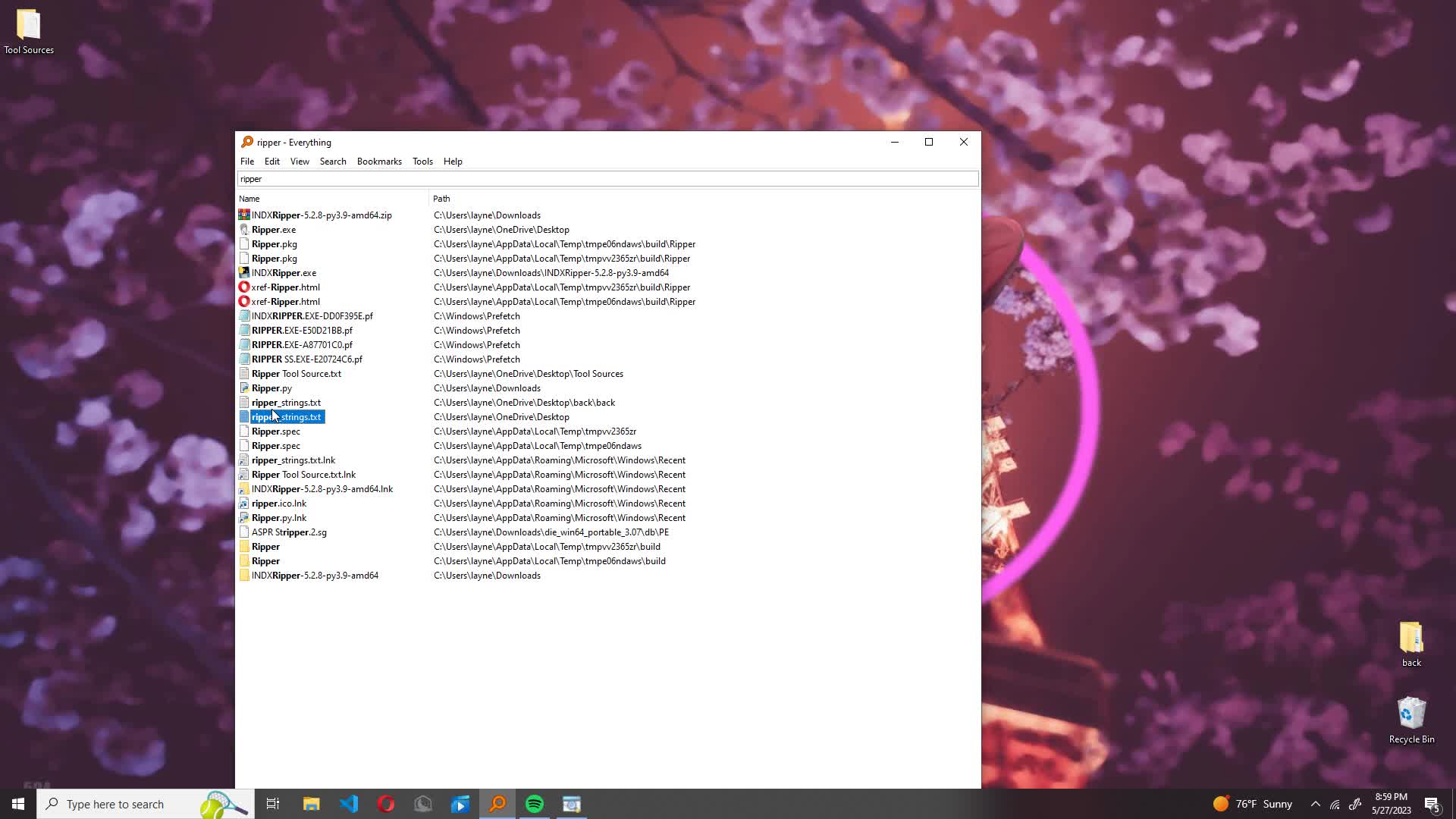Select the ASPR Stripper.2.sg file
This screenshot has width=1456, height=819.
289,532
